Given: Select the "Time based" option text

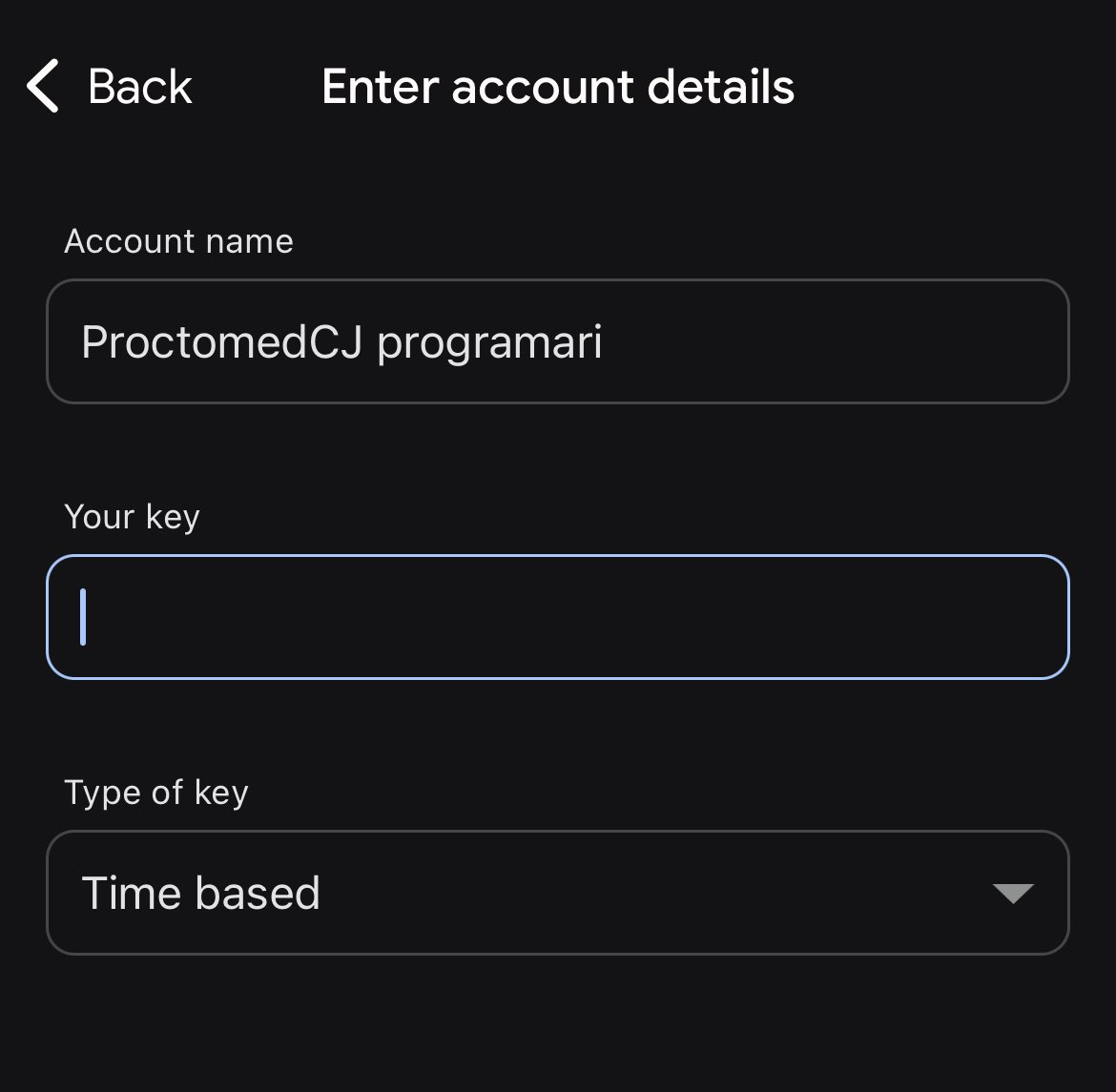Looking at the screenshot, I should [x=200, y=893].
